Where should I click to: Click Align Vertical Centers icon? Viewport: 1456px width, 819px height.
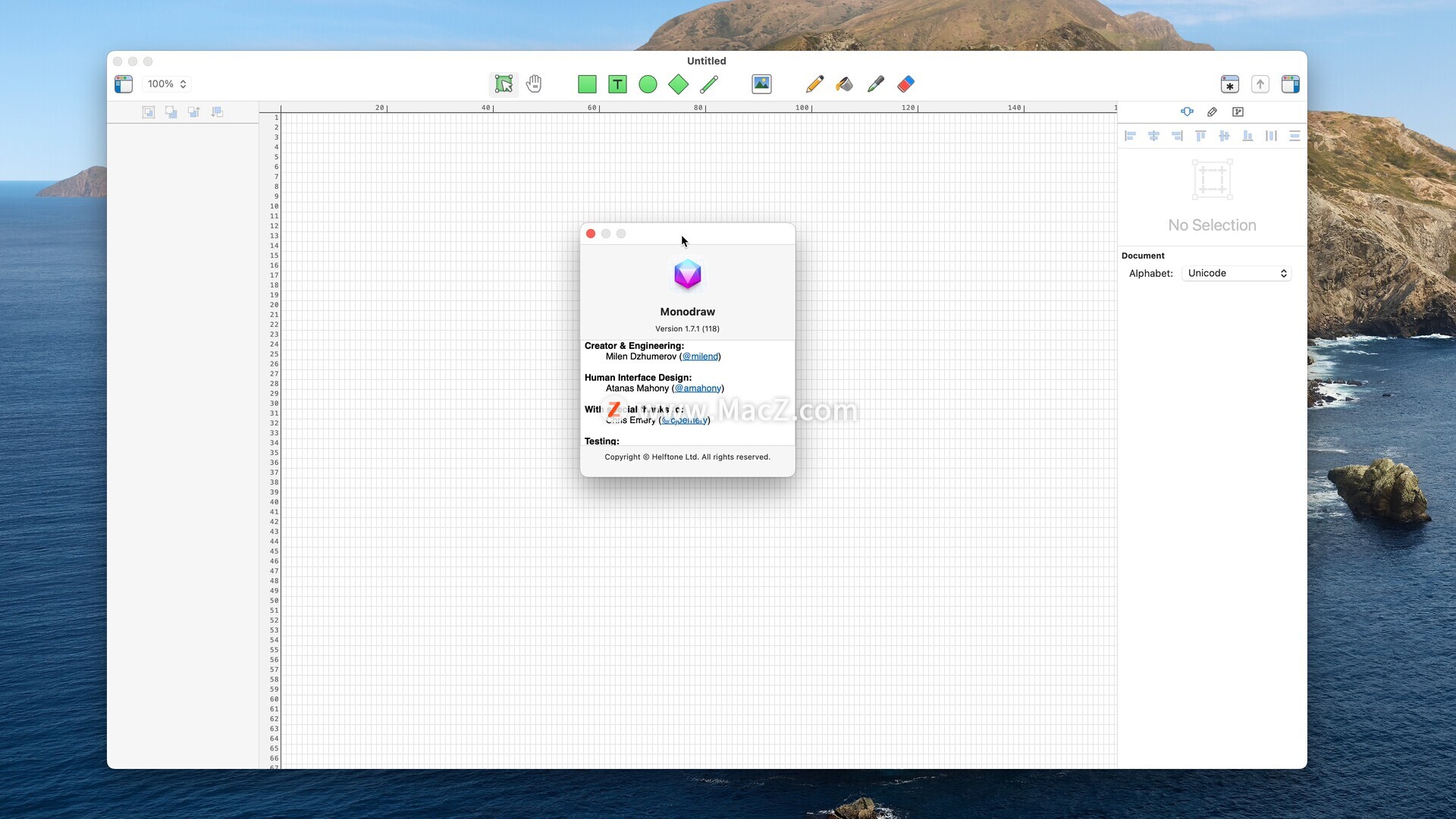(1224, 136)
